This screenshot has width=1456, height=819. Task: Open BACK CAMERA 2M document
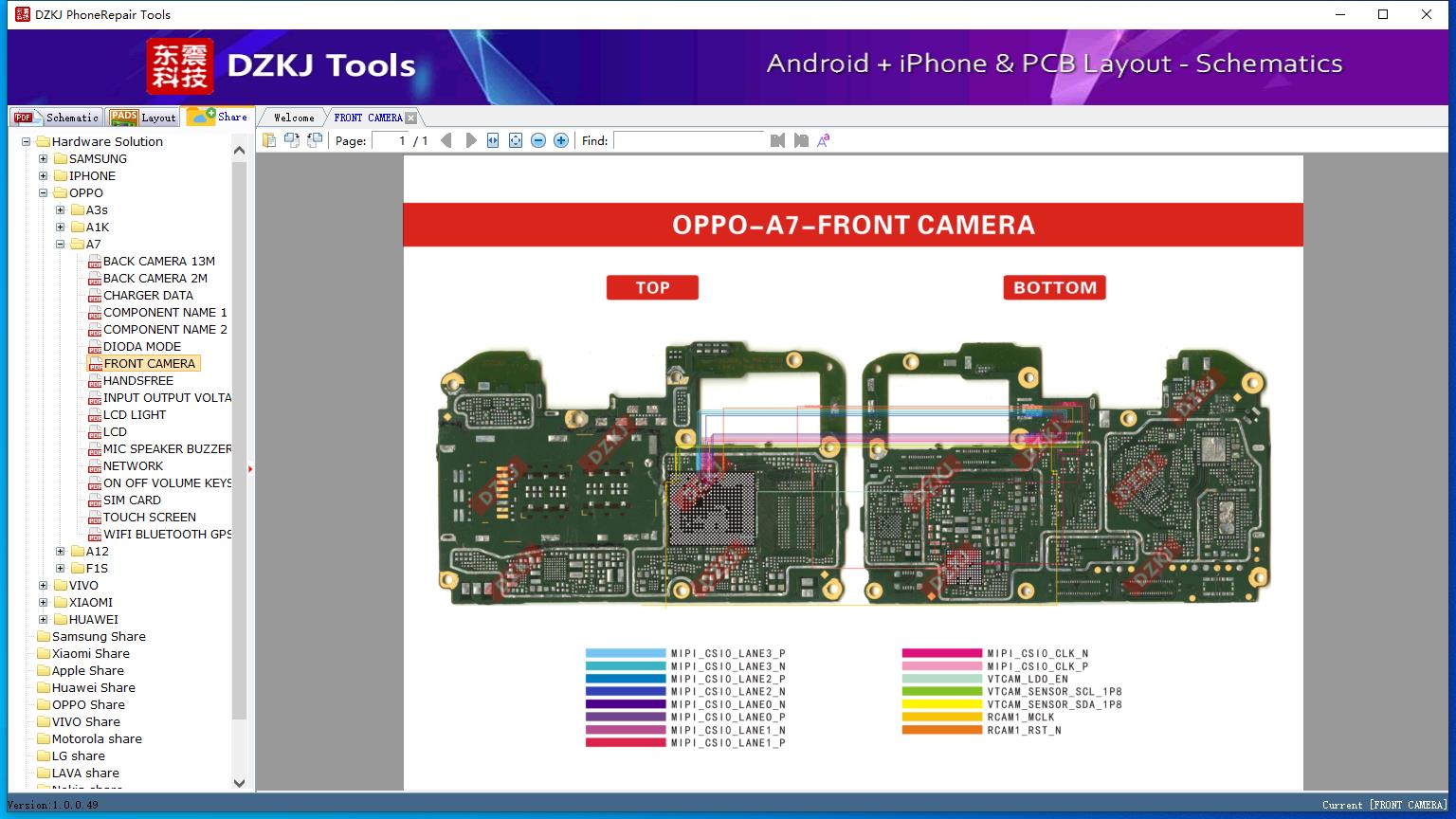coord(155,278)
